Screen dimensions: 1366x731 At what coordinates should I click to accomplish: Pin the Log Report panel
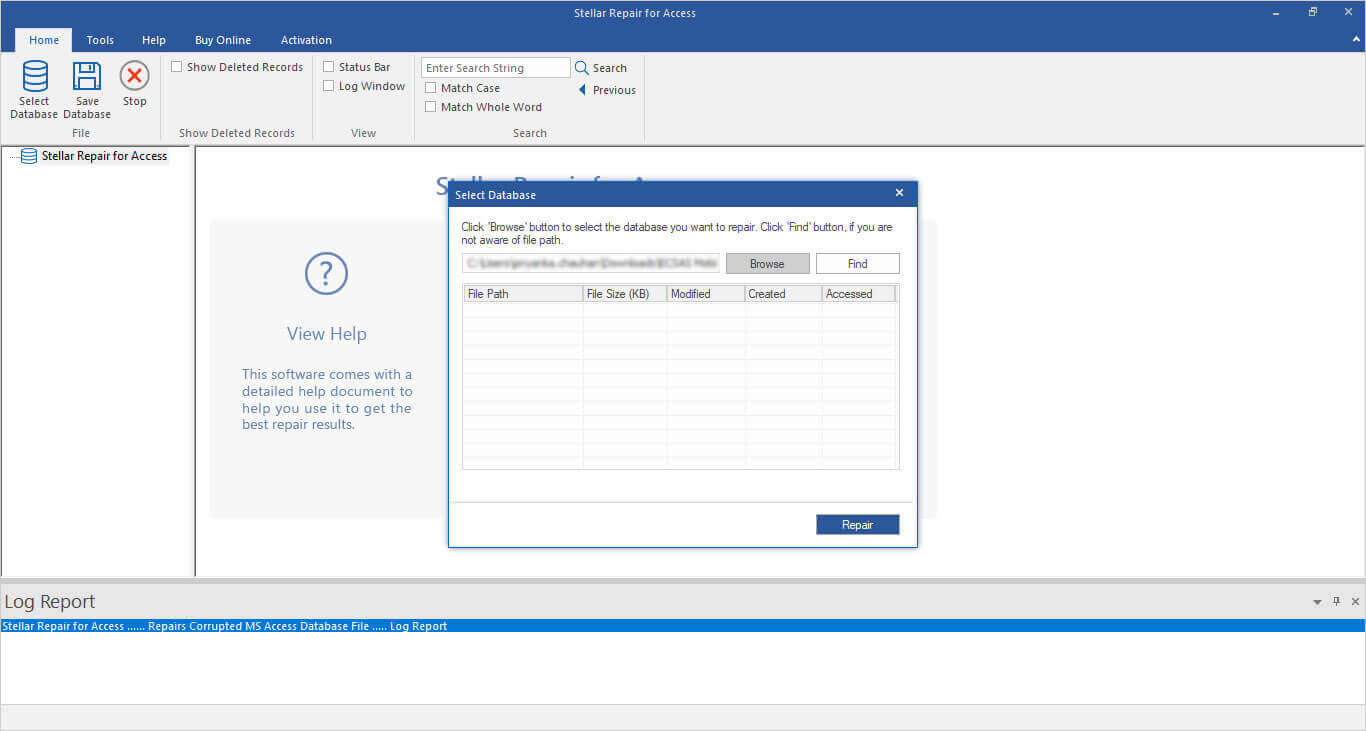coord(1336,602)
